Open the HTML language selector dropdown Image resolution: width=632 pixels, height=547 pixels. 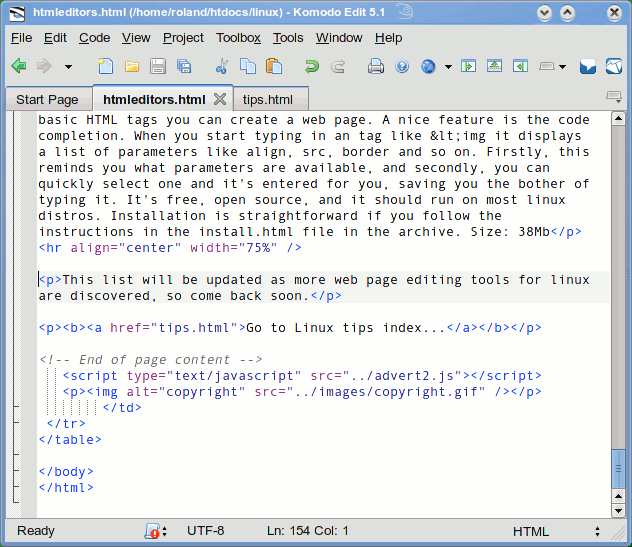click(556, 531)
